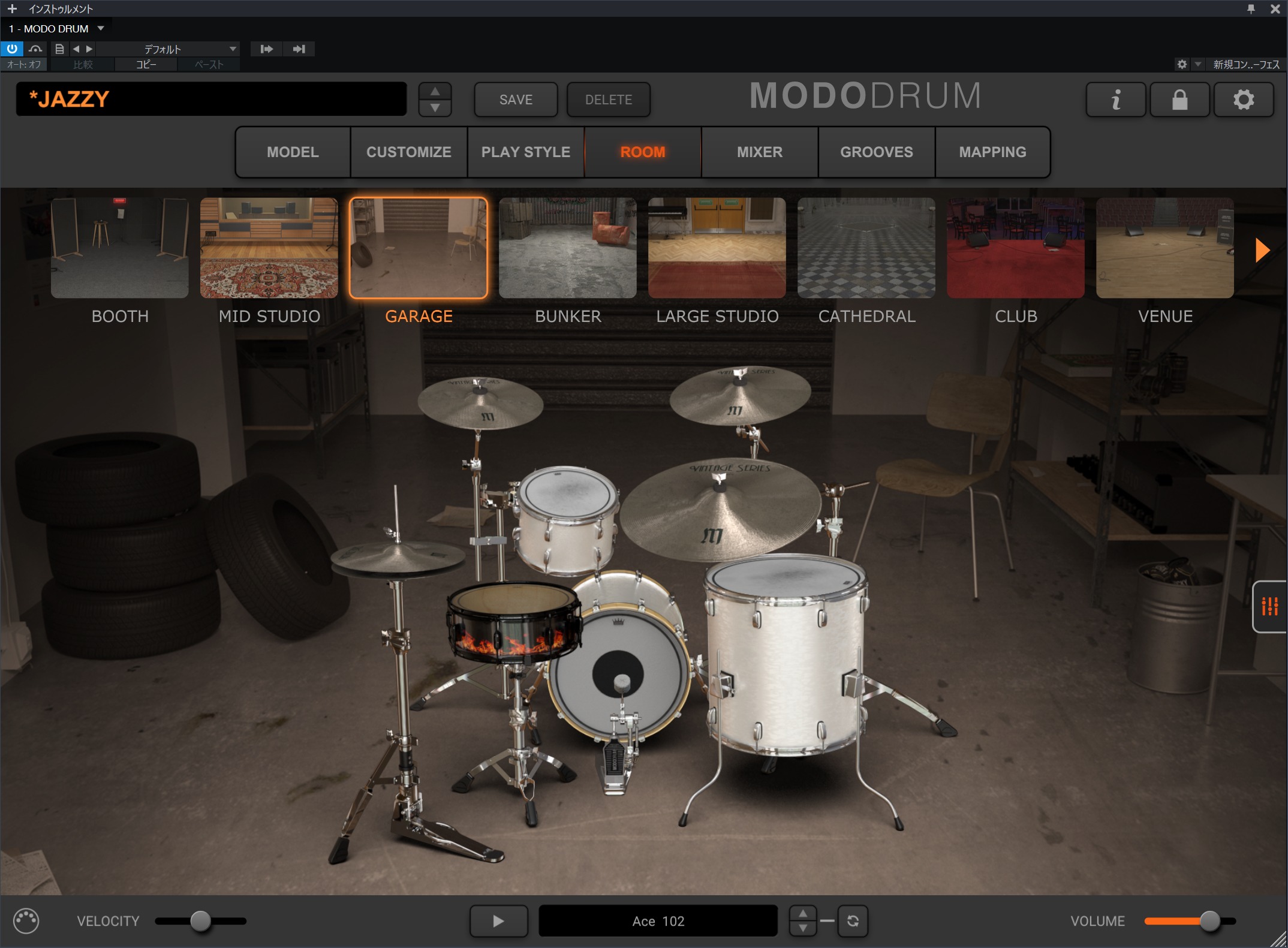1288x948 pixels.
Task: Select the GARAGE room thumbnail
Action: pyautogui.click(x=419, y=248)
